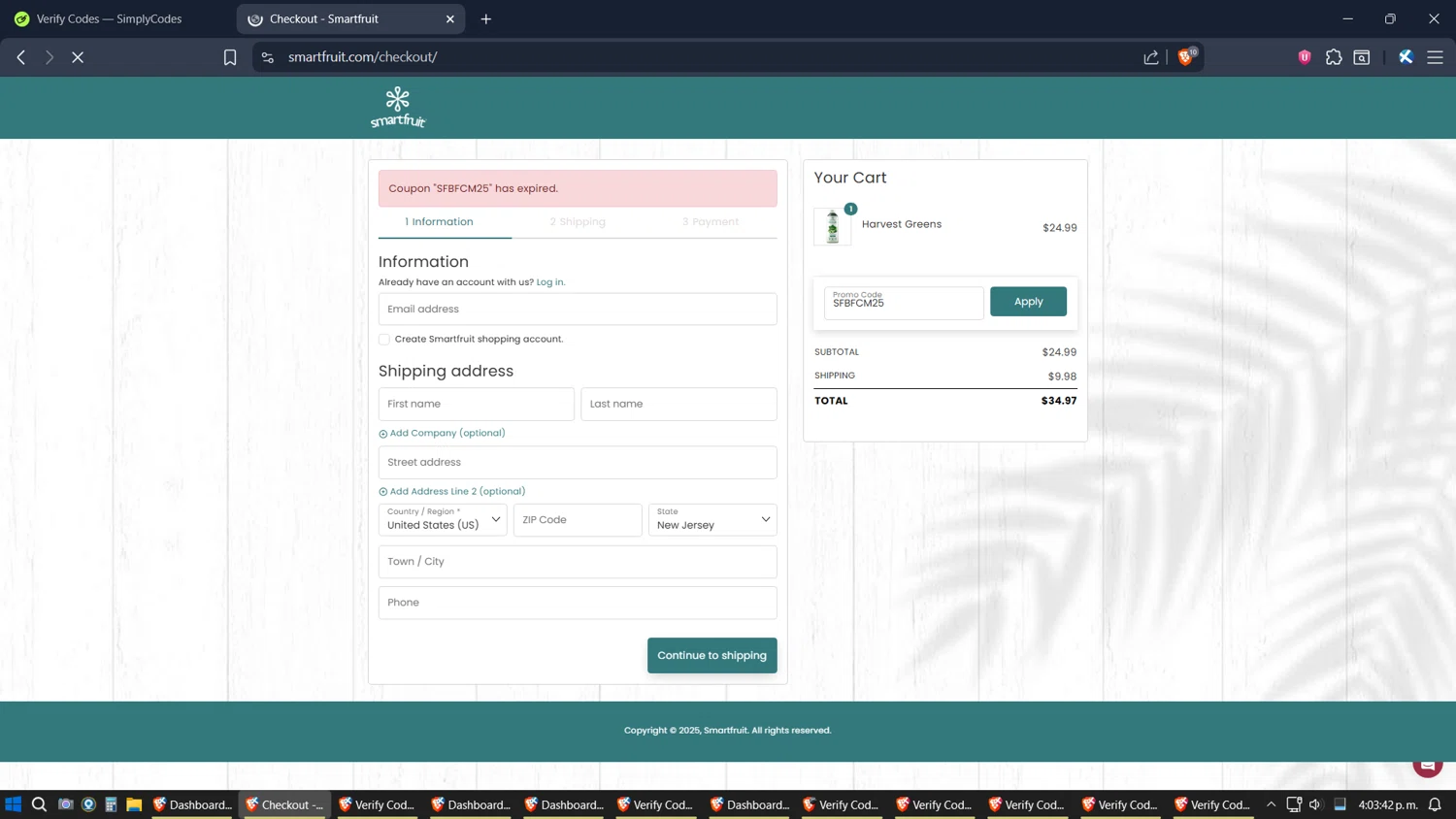1456x819 pixels.
Task: Open the notifications bell icon
Action: [x=1435, y=804]
